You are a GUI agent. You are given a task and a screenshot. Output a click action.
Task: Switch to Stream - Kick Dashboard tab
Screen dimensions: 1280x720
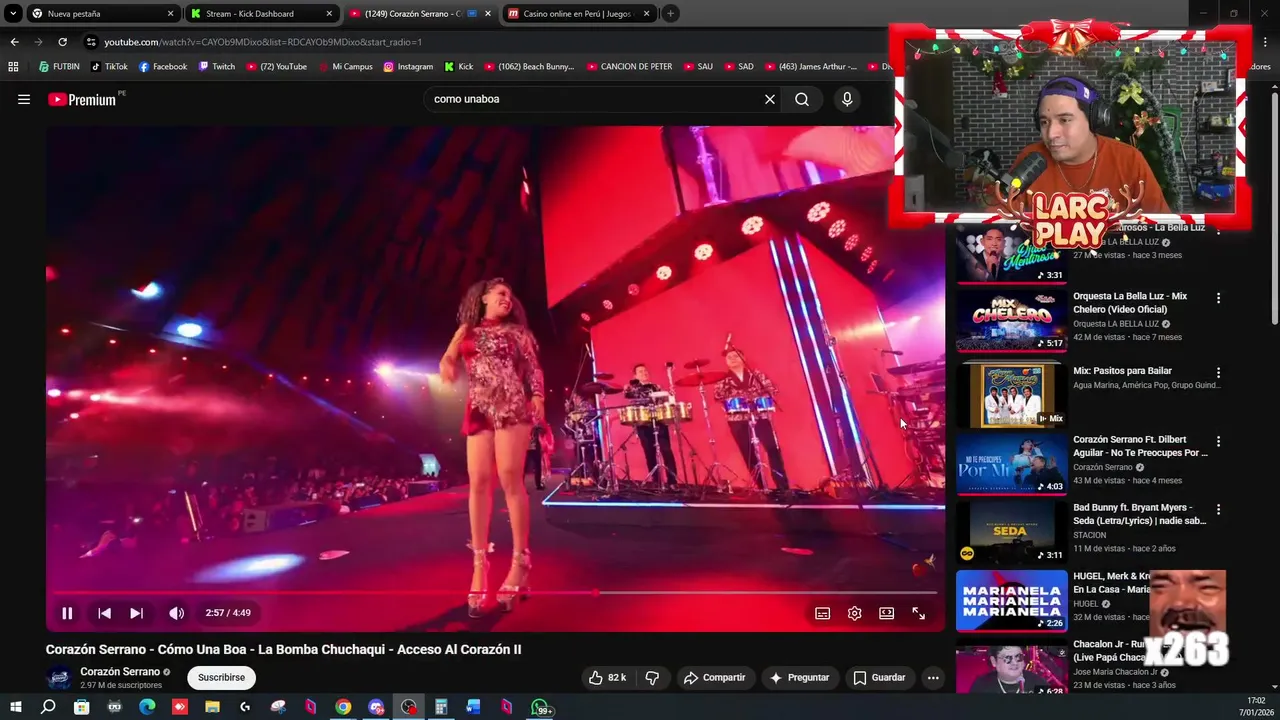262,14
